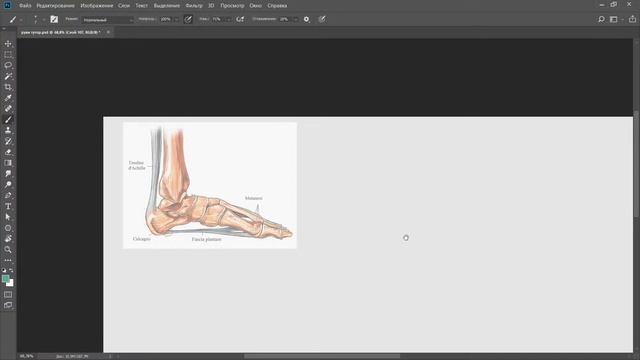
Task: Select the Eraser tool
Action: 8,152
